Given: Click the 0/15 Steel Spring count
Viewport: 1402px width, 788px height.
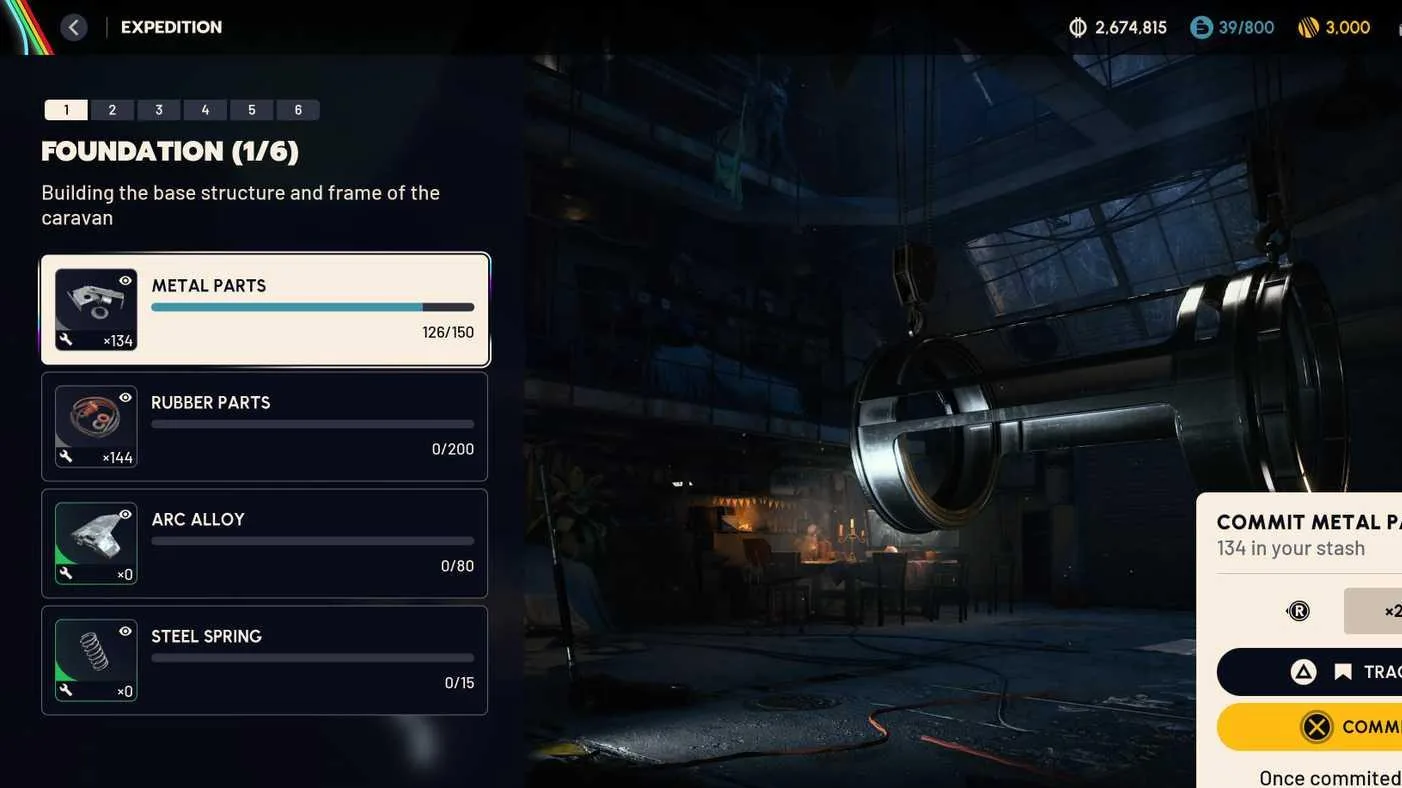Looking at the screenshot, I should coord(460,684).
